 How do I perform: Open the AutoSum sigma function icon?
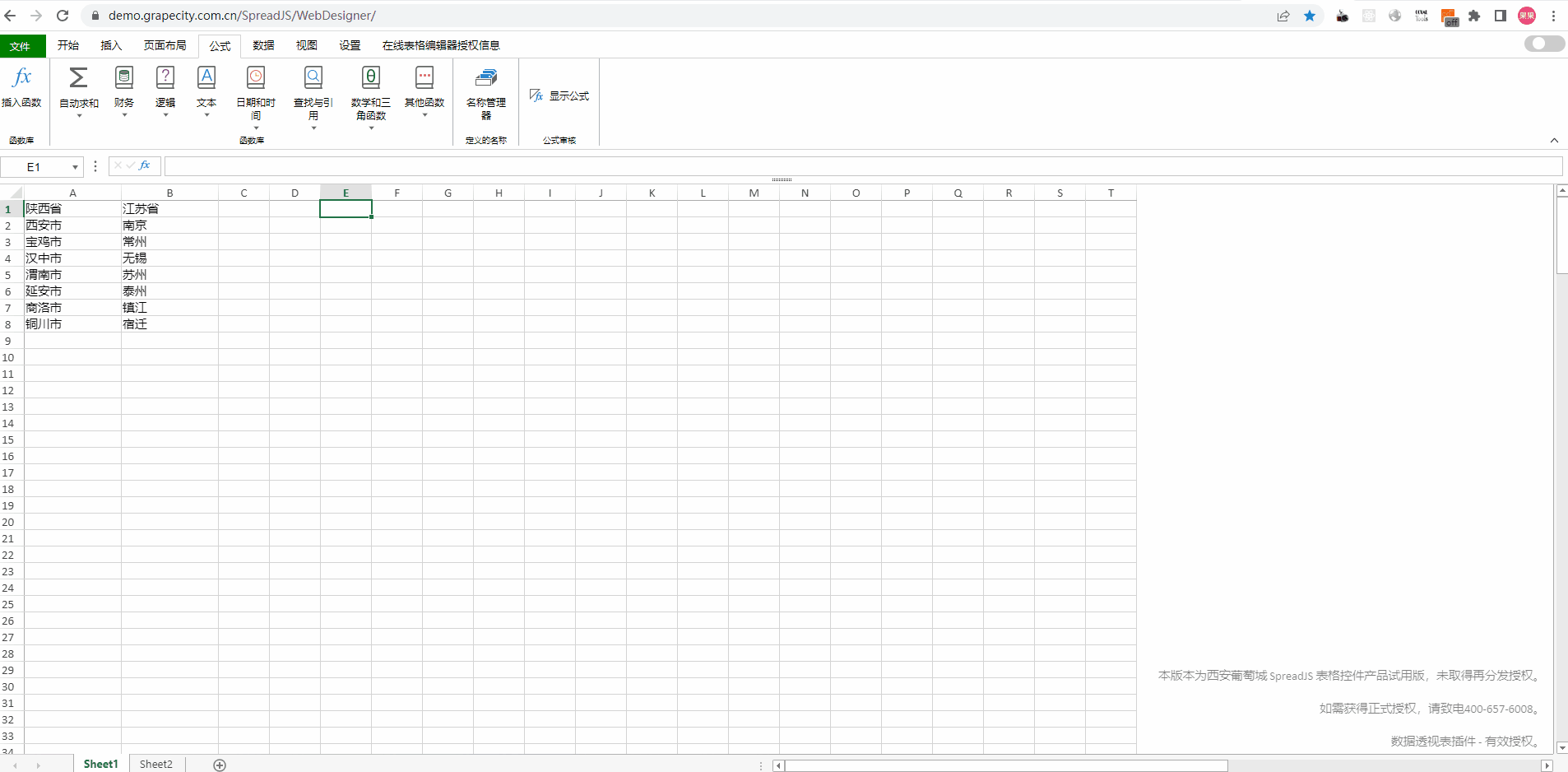tap(78, 77)
